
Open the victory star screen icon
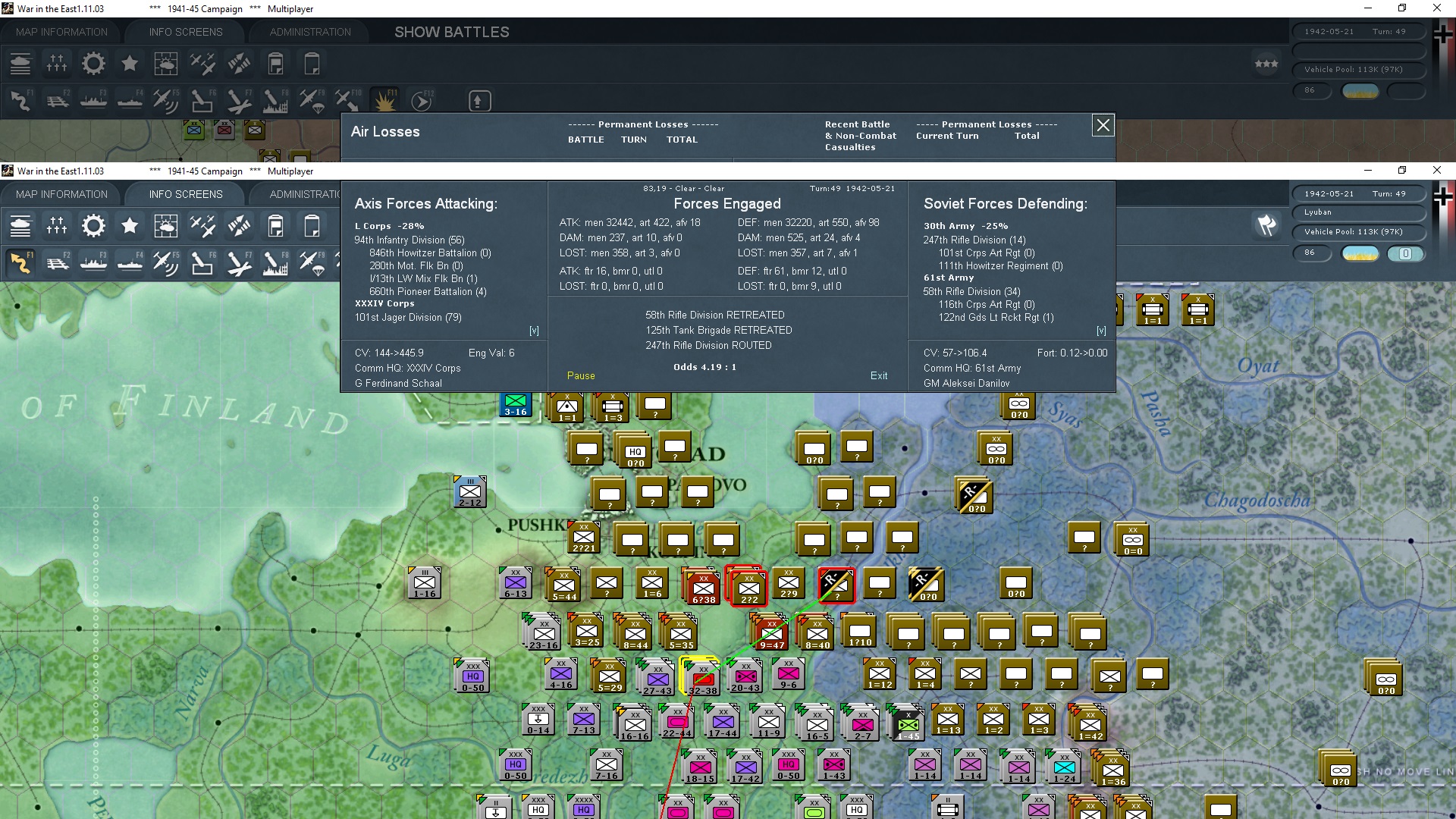click(130, 226)
